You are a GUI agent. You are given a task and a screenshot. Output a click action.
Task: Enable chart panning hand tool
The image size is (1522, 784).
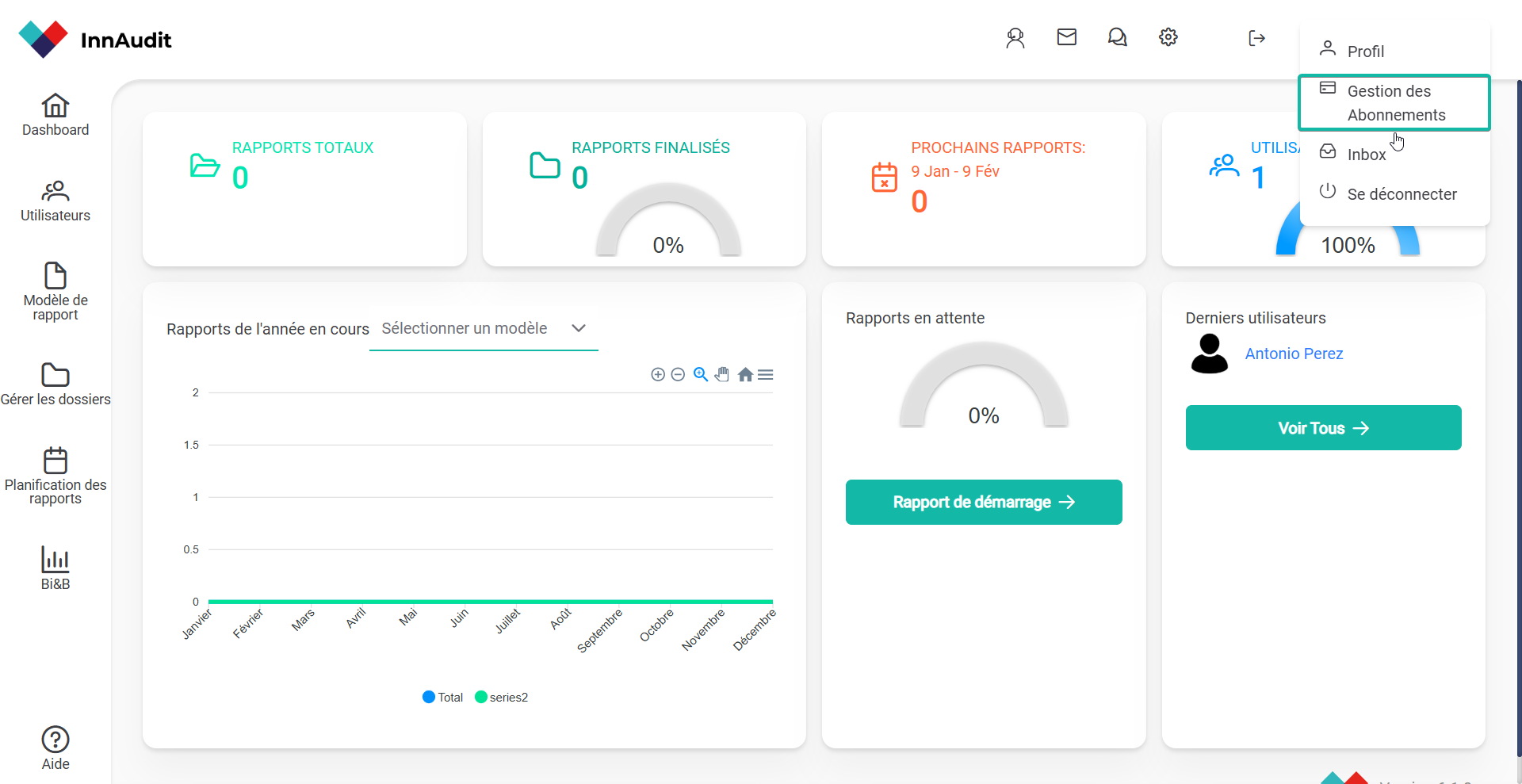(x=721, y=375)
